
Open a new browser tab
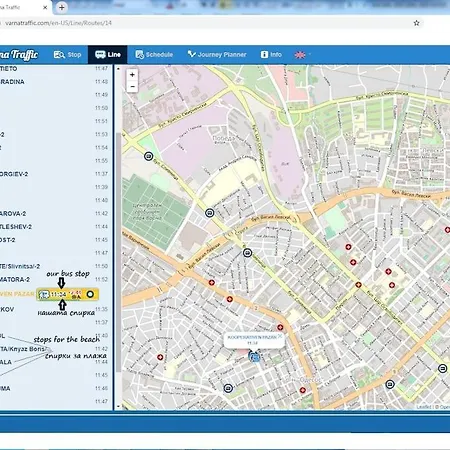click(x=62, y=7)
